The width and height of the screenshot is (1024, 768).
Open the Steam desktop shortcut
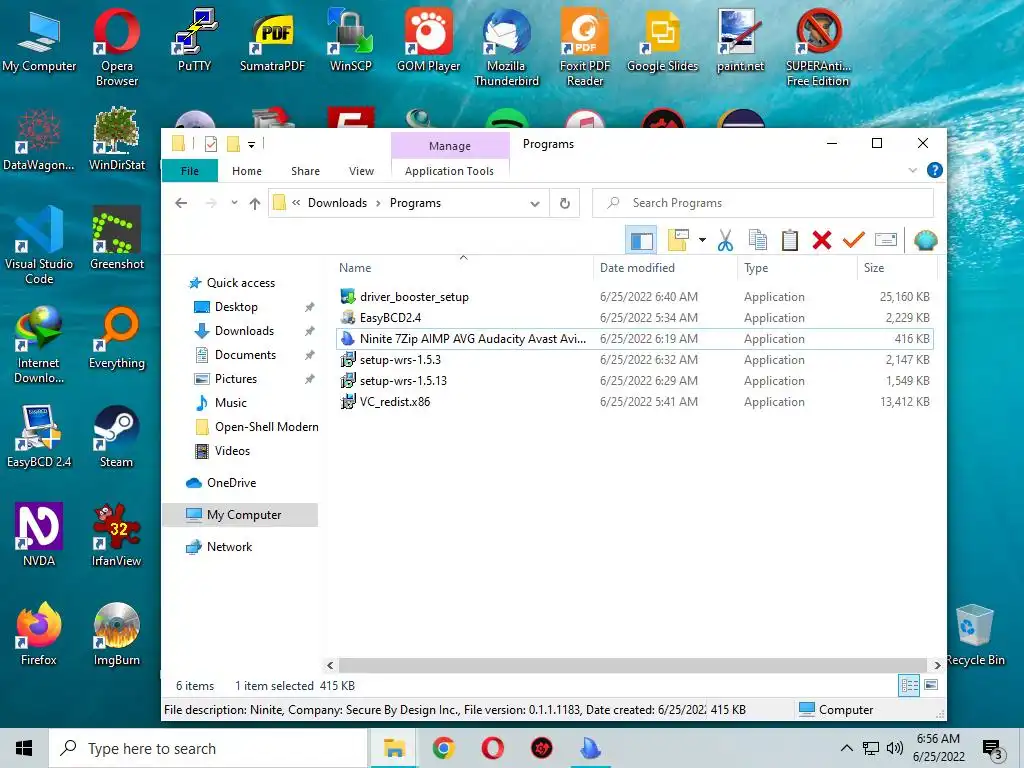116,436
